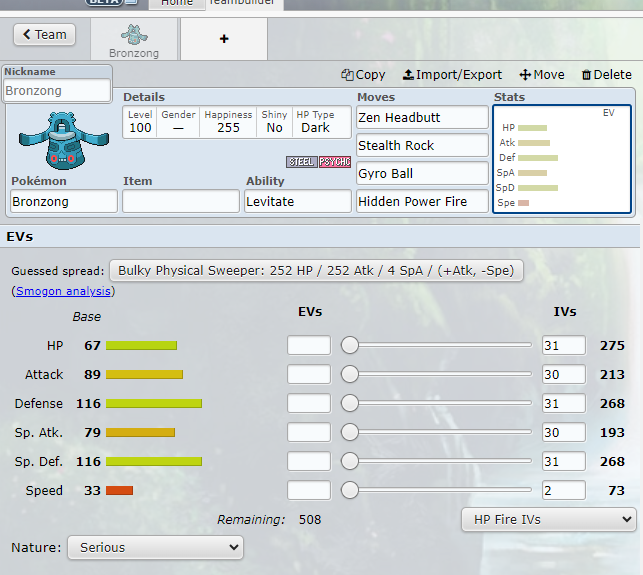Viewport: 643px width, 575px height.
Task: Open Import/Export for this Pokémon
Action: (452, 75)
